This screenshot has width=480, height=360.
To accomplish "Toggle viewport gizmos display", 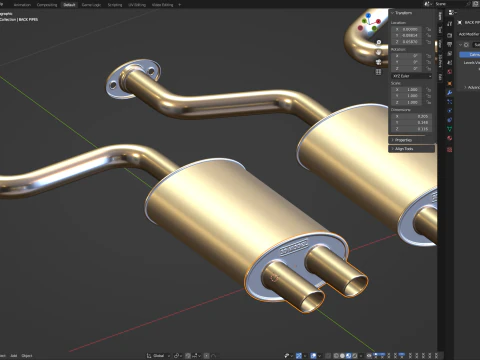I will point(300,356).
